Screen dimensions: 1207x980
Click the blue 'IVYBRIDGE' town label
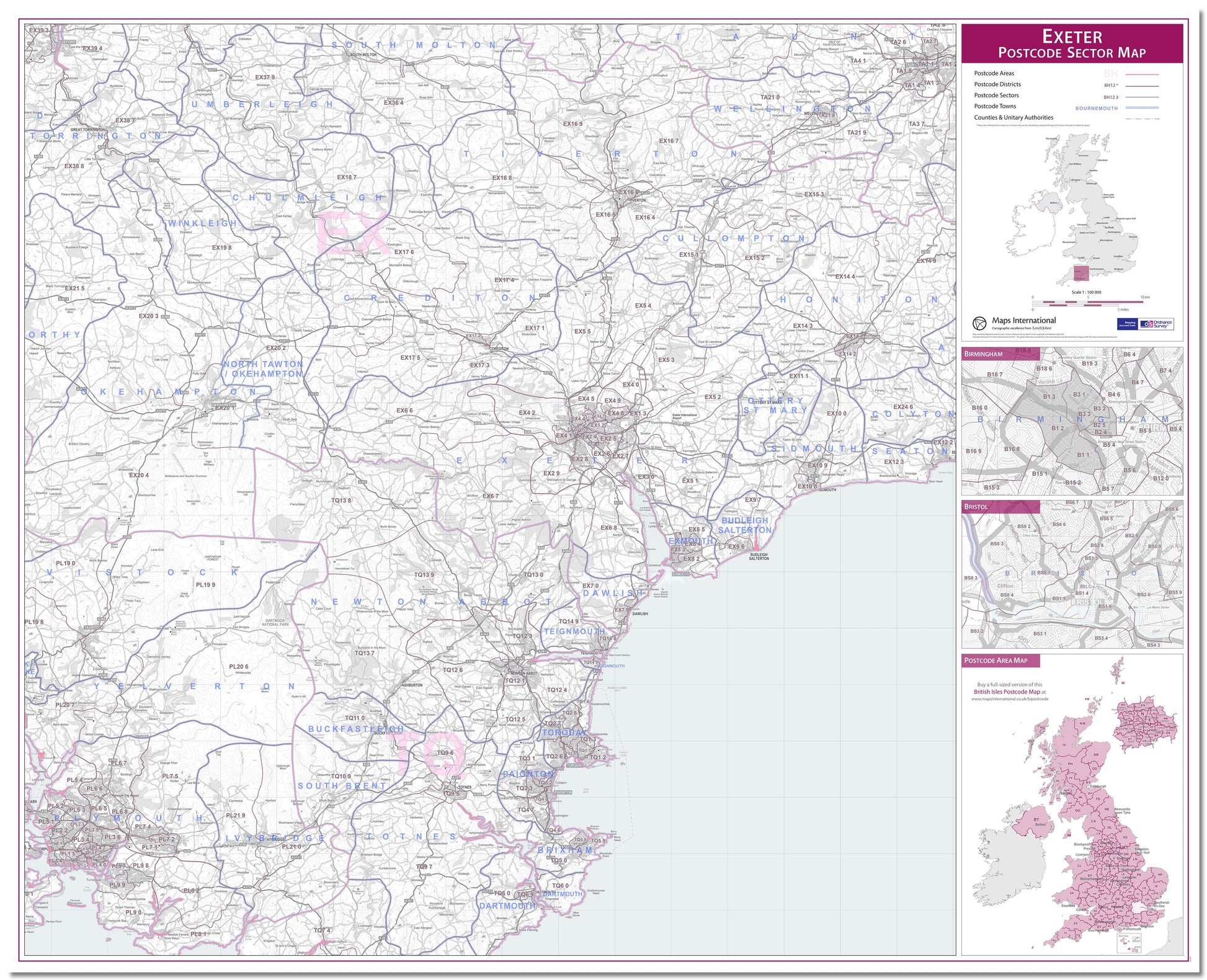tap(275, 838)
